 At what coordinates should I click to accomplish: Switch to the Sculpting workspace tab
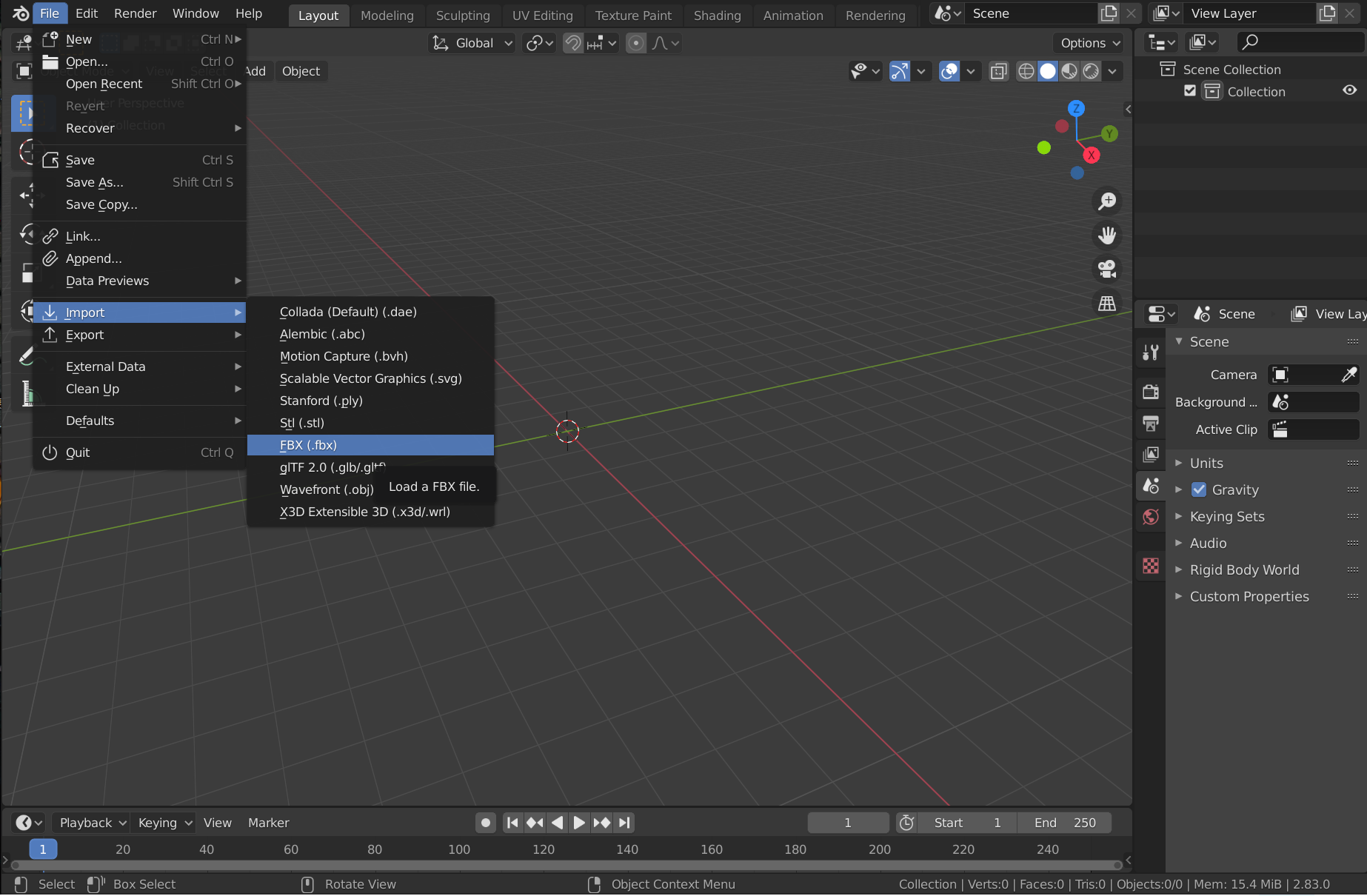463,15
